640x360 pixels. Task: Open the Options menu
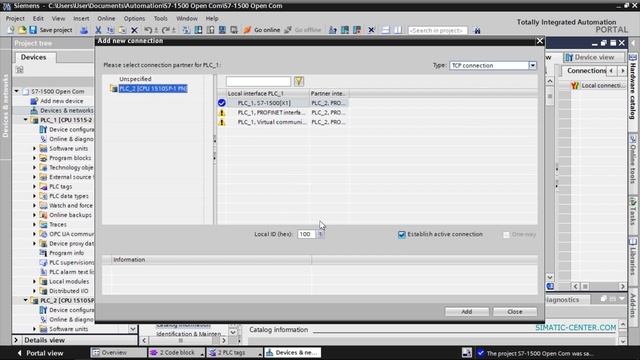click(134, 18)
